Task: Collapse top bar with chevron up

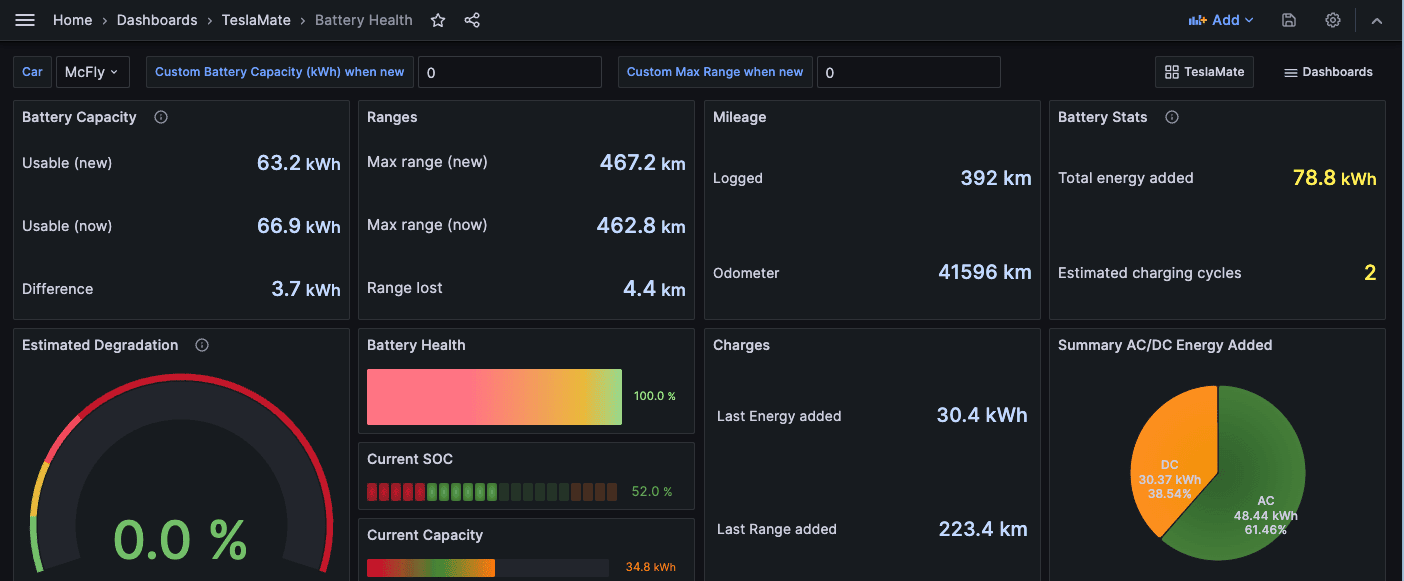Action: [1377, 20]
